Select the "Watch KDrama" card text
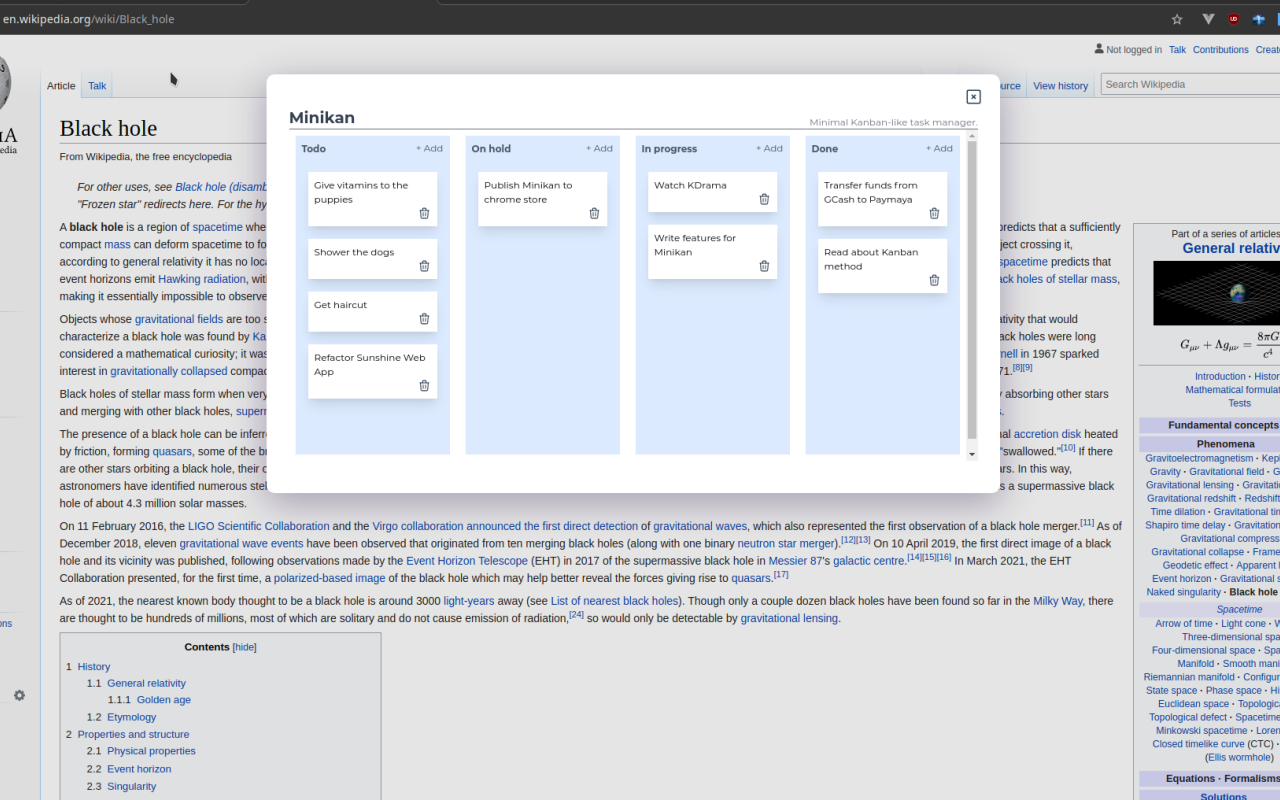This screenshot has width=1280, height=800. pyautogui.click(x=690, y=185)
